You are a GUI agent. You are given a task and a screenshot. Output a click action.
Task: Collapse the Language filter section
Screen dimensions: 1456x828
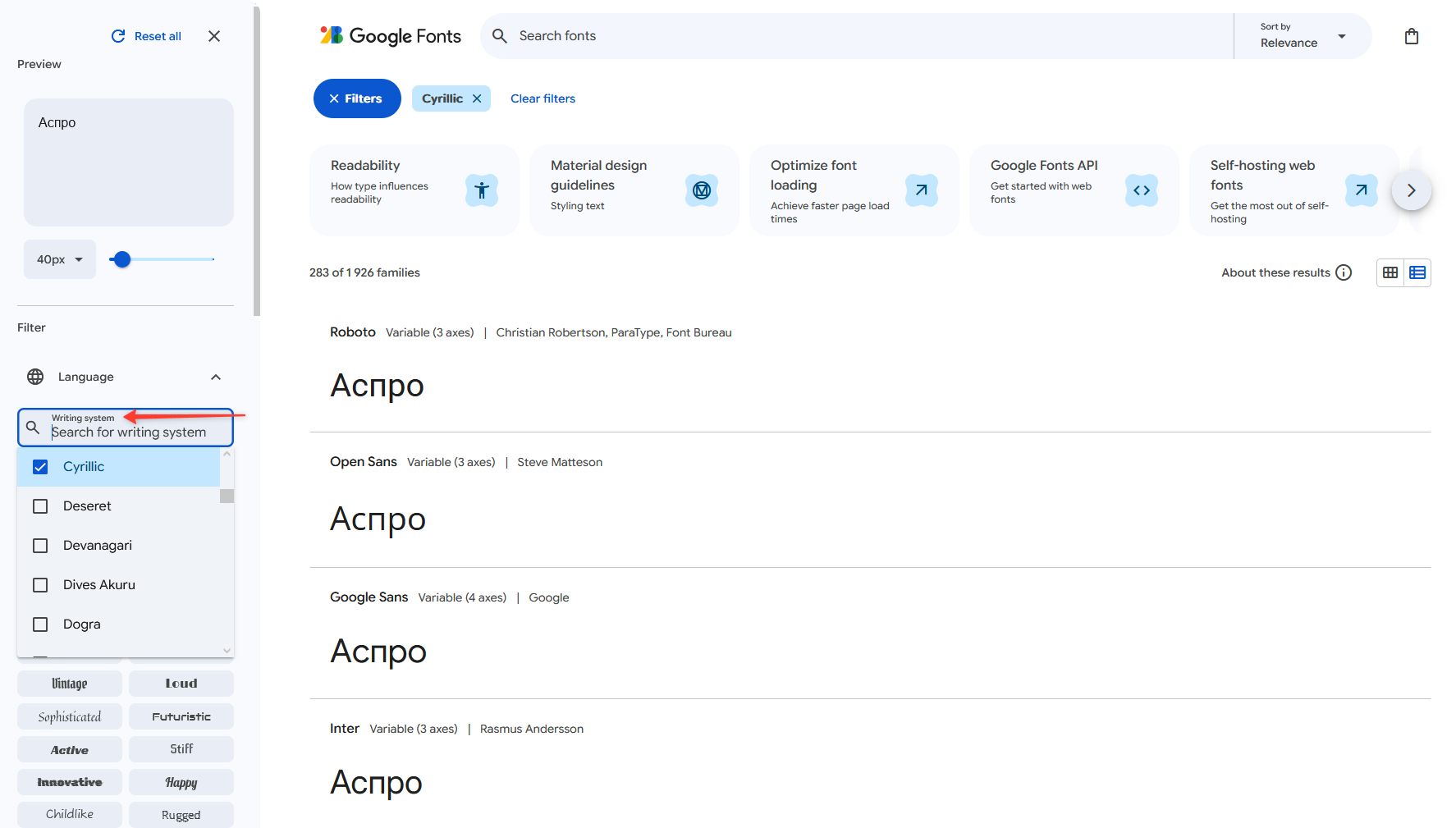coord(216,377)
